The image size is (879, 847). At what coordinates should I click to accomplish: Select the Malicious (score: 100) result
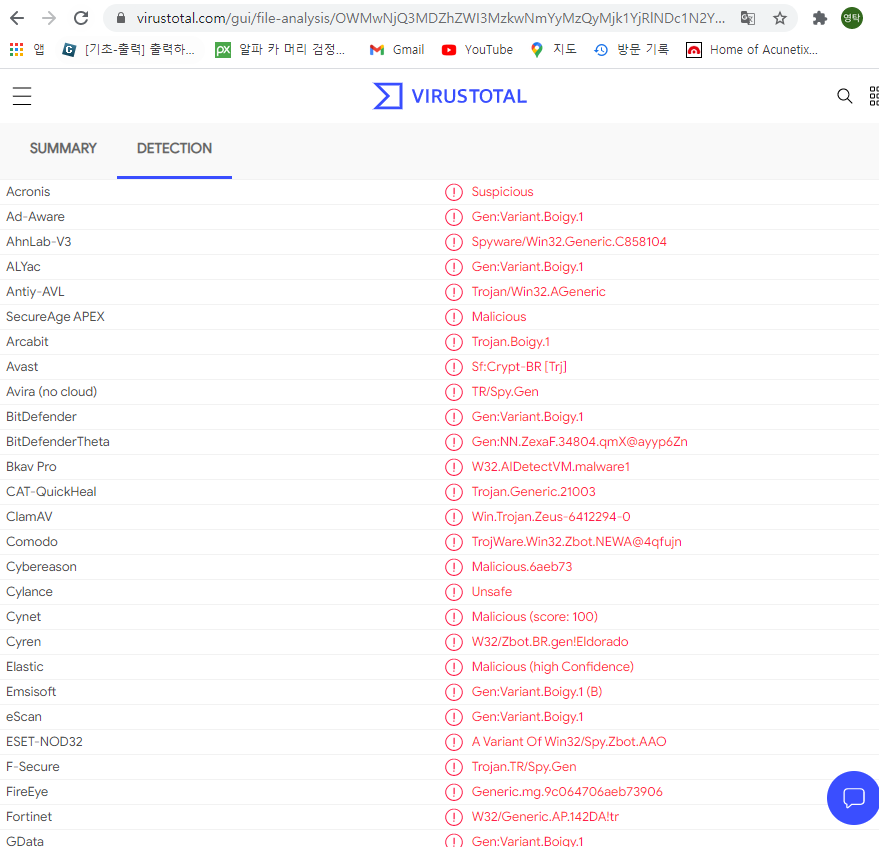point(534,617)
